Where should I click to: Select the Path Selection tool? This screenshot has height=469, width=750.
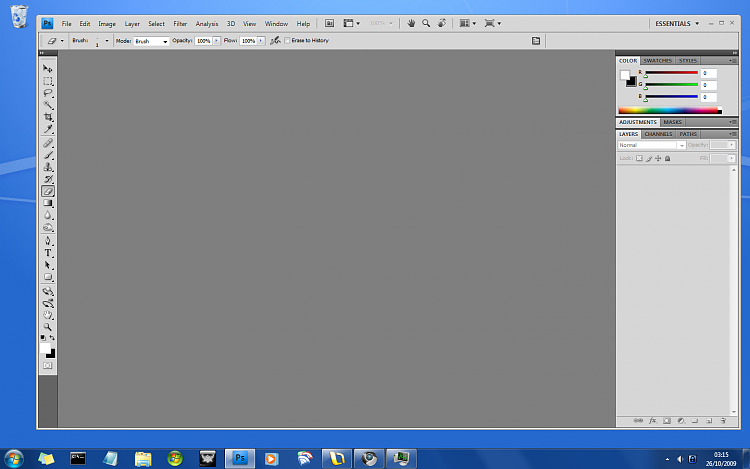tap(47, 265)
